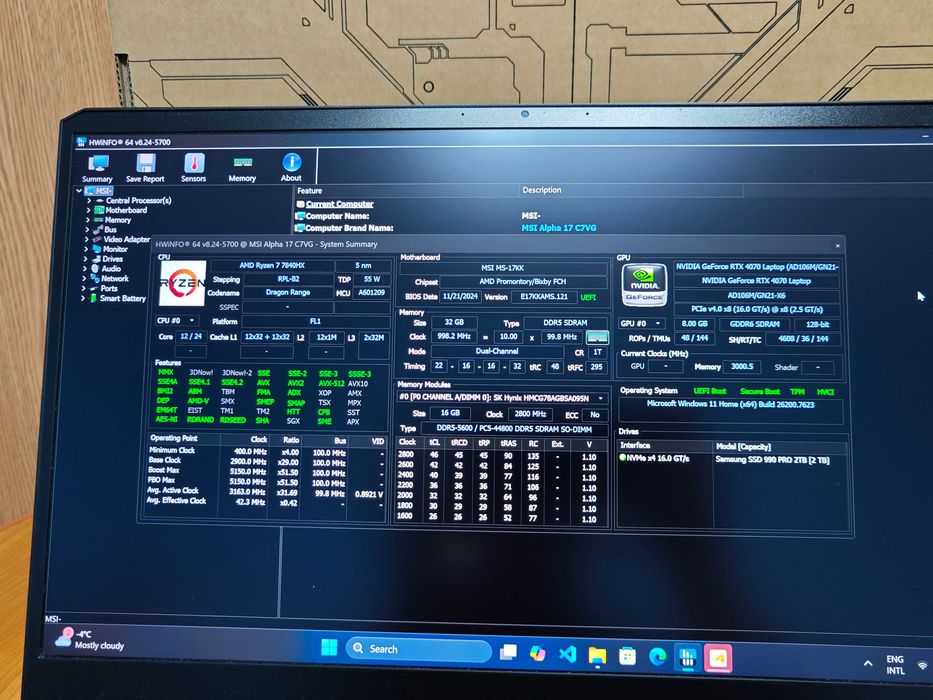
Task: Select Smart Battery tree node
Action: click(123, 298)
